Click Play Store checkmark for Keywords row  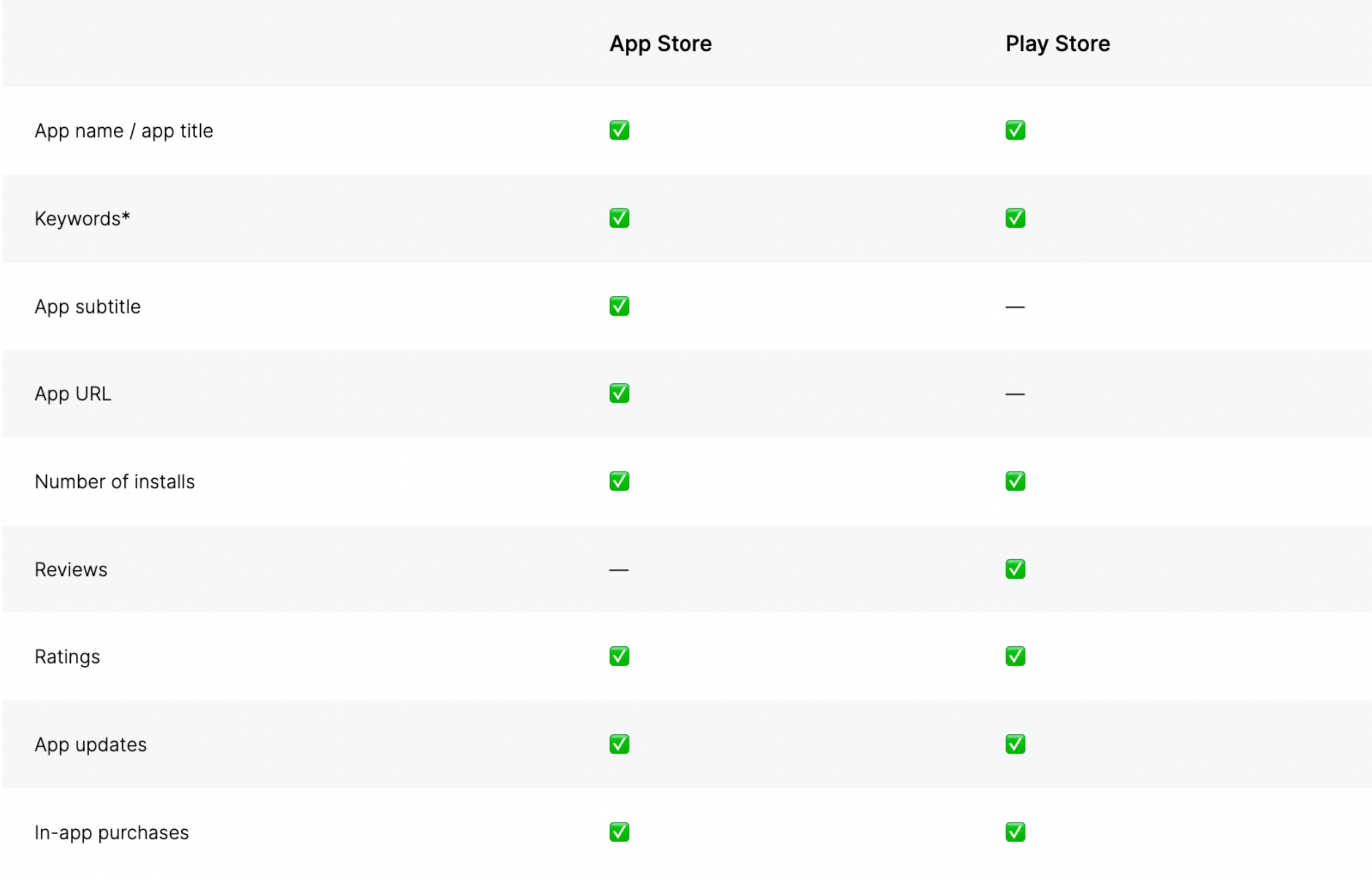1015,218
